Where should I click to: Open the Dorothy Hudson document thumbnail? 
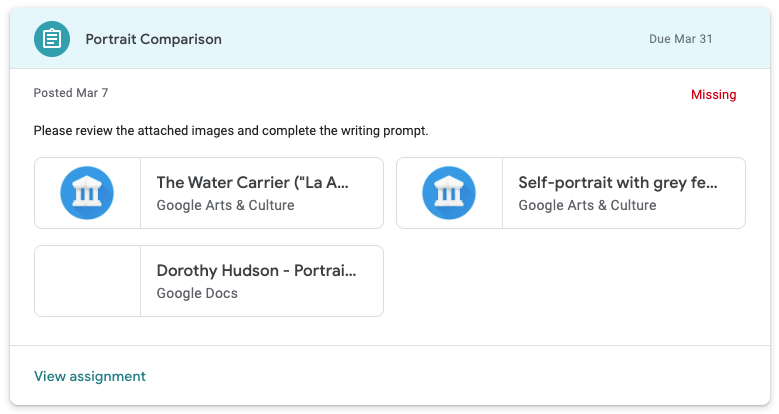point(87,281)
